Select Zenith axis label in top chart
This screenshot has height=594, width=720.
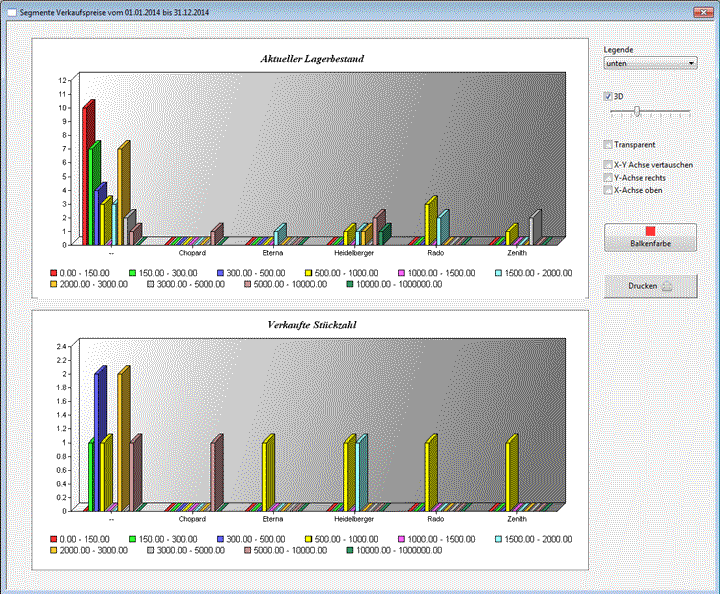[x=517, y=253]
